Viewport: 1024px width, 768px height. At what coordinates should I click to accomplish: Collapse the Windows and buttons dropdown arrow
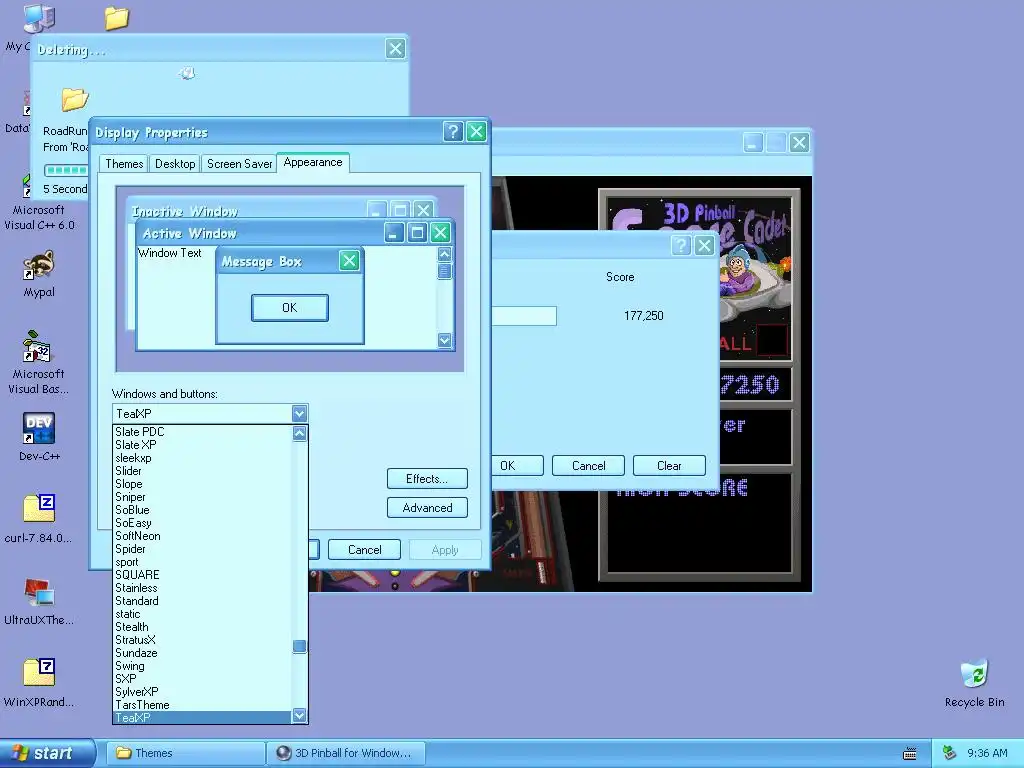[299, 413]
